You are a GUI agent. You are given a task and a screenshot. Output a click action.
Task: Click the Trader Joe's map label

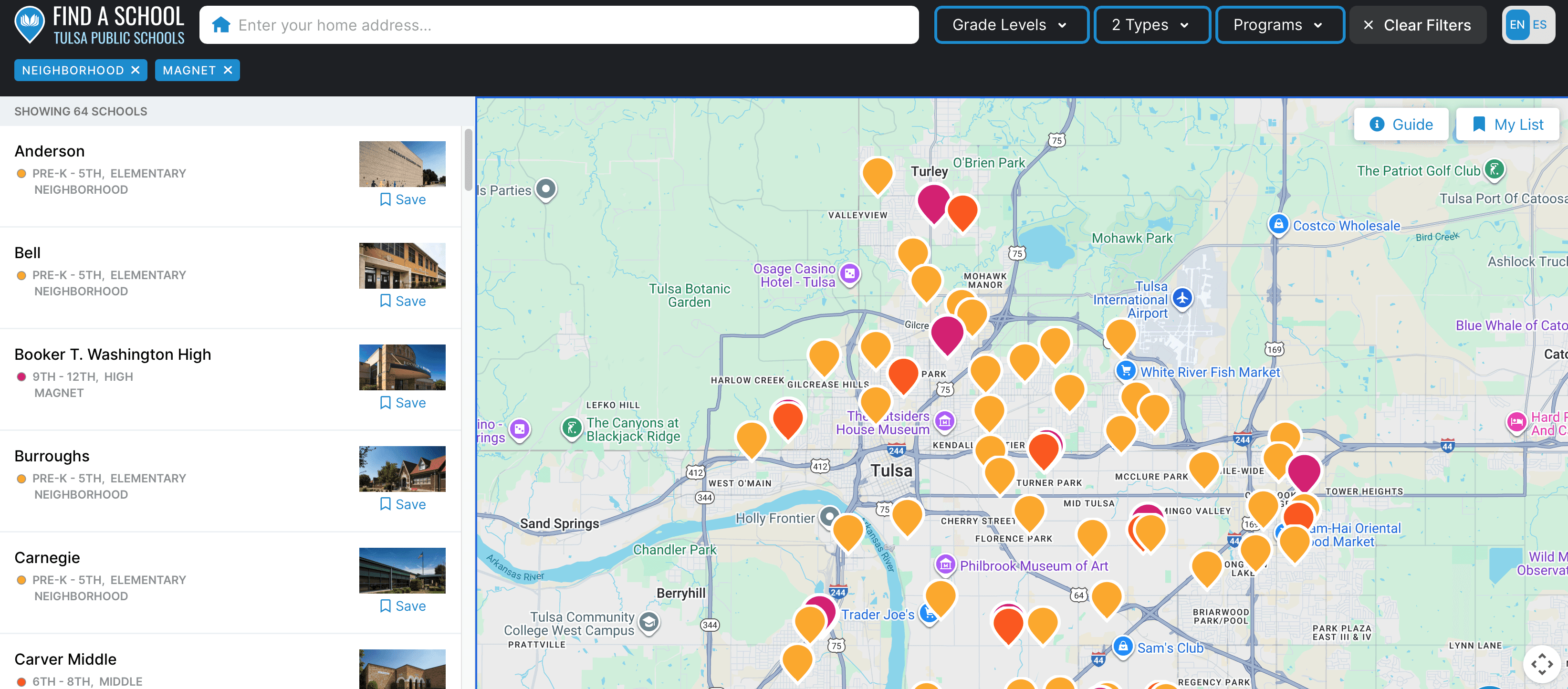point(877,615)
